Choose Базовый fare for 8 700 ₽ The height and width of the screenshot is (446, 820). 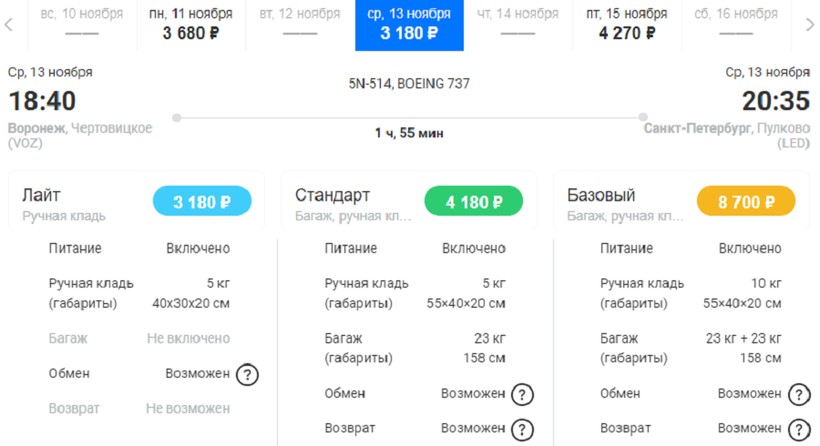[746, 202]
